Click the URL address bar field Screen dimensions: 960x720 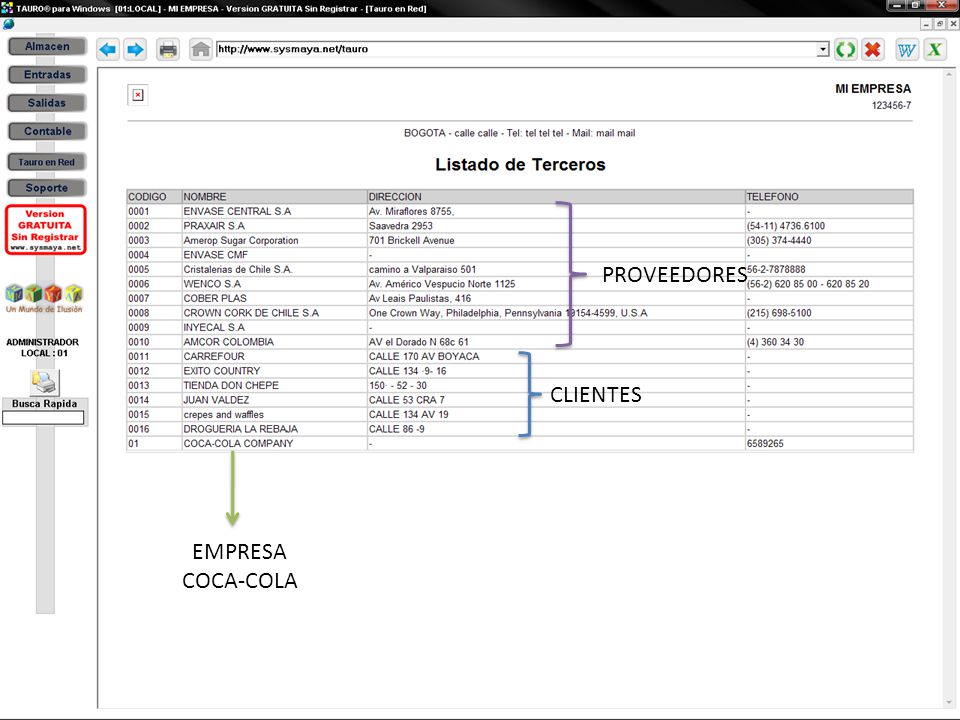pos(517,49)
